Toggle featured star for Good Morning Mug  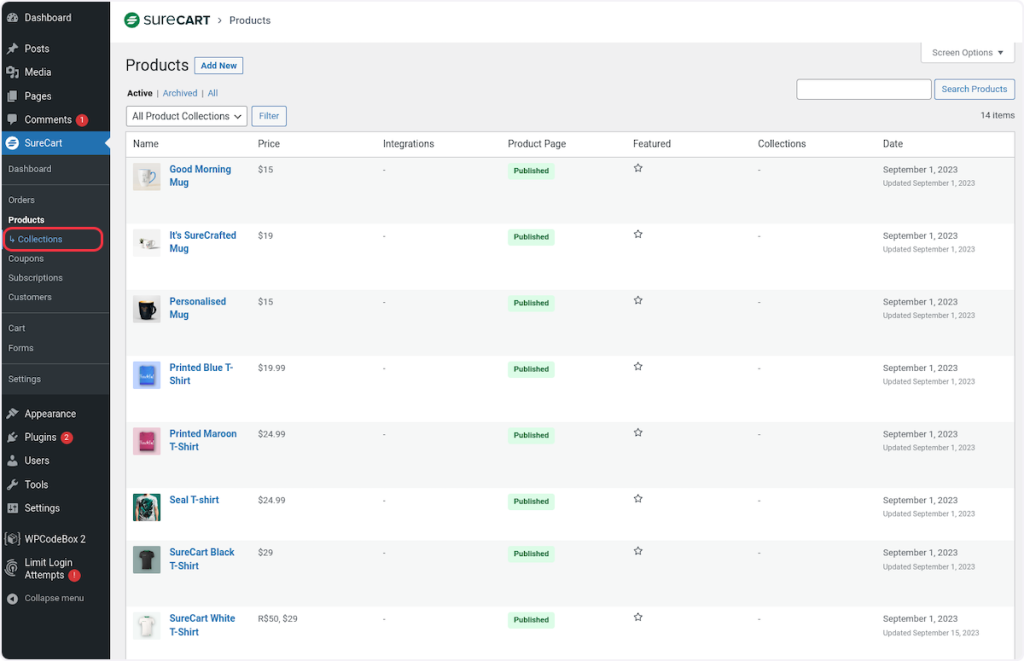click(638, 168)
